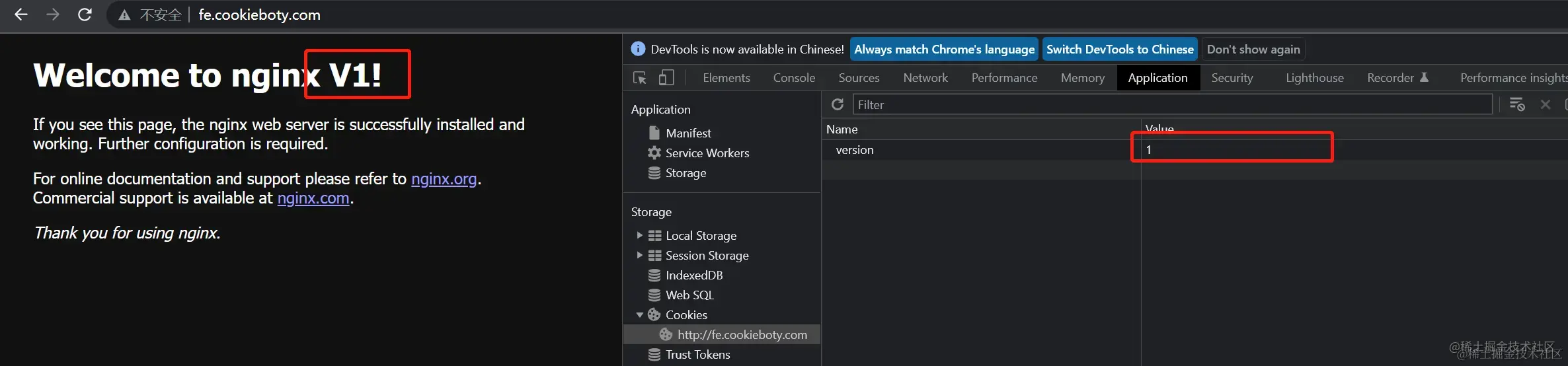Select Web SQL in sidebar
The height and width of the screenshot is (366, 1568).
tap(689, 295)
